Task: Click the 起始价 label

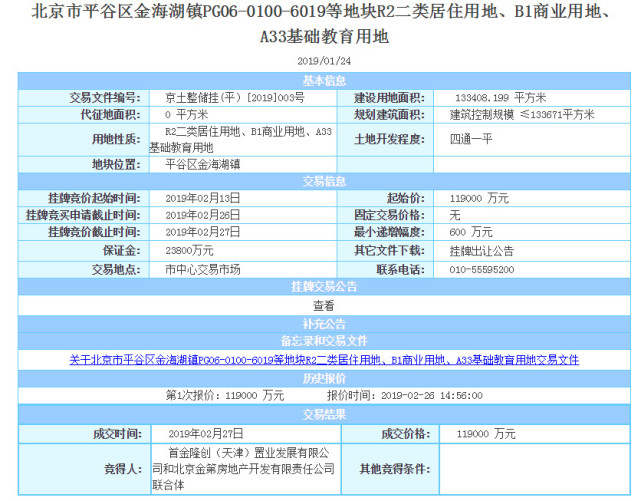Action: coord(405,198)
